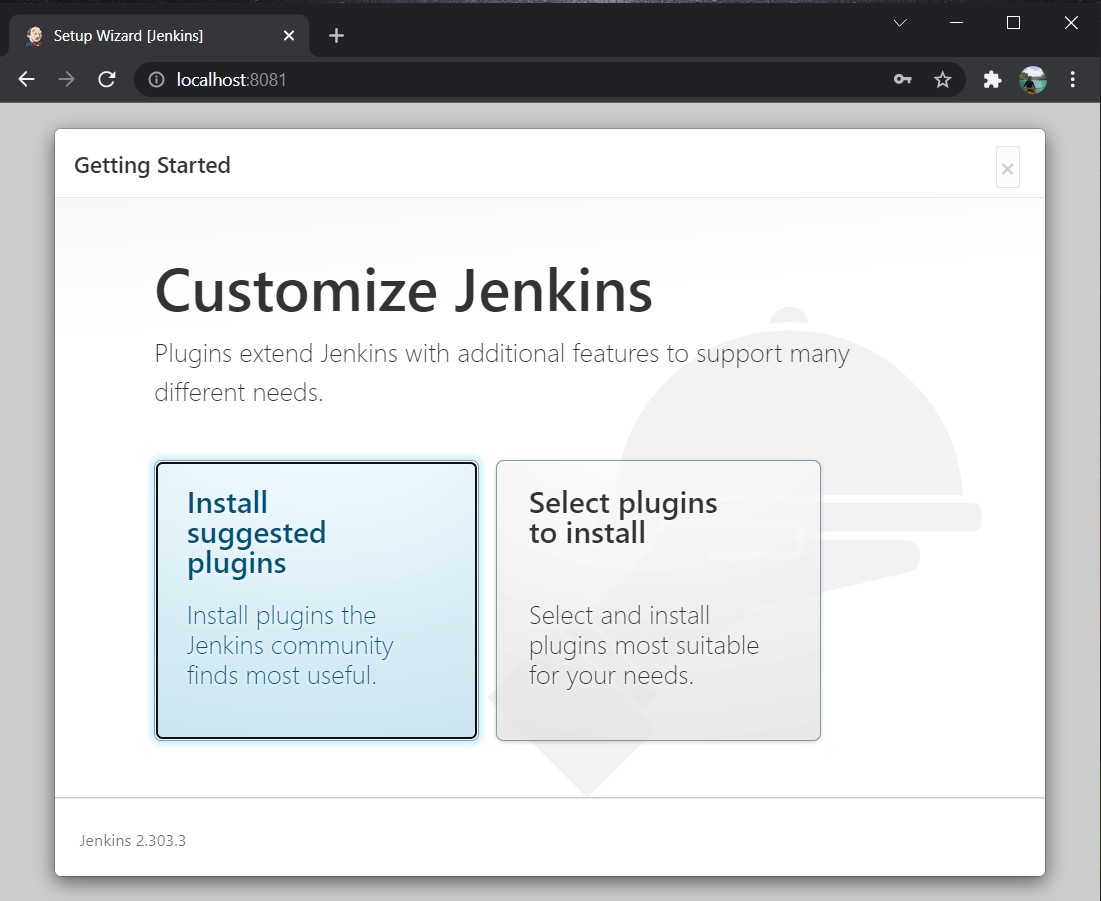Open the Chrome three-dot menu
1101x901 pixels.
point(1072,79)
